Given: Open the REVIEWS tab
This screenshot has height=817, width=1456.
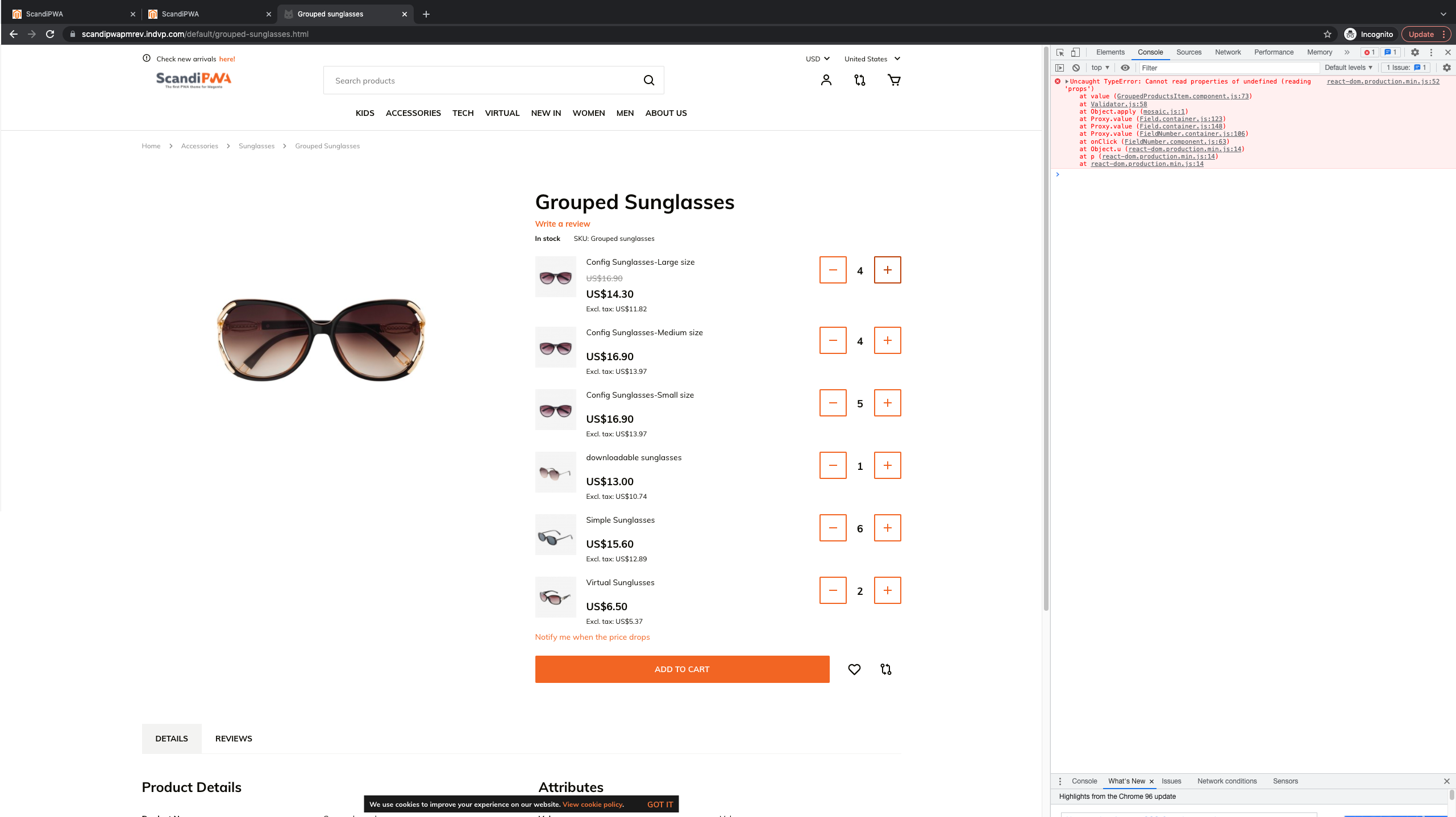Looking at the screenshot, I should (x=234, y=739).
